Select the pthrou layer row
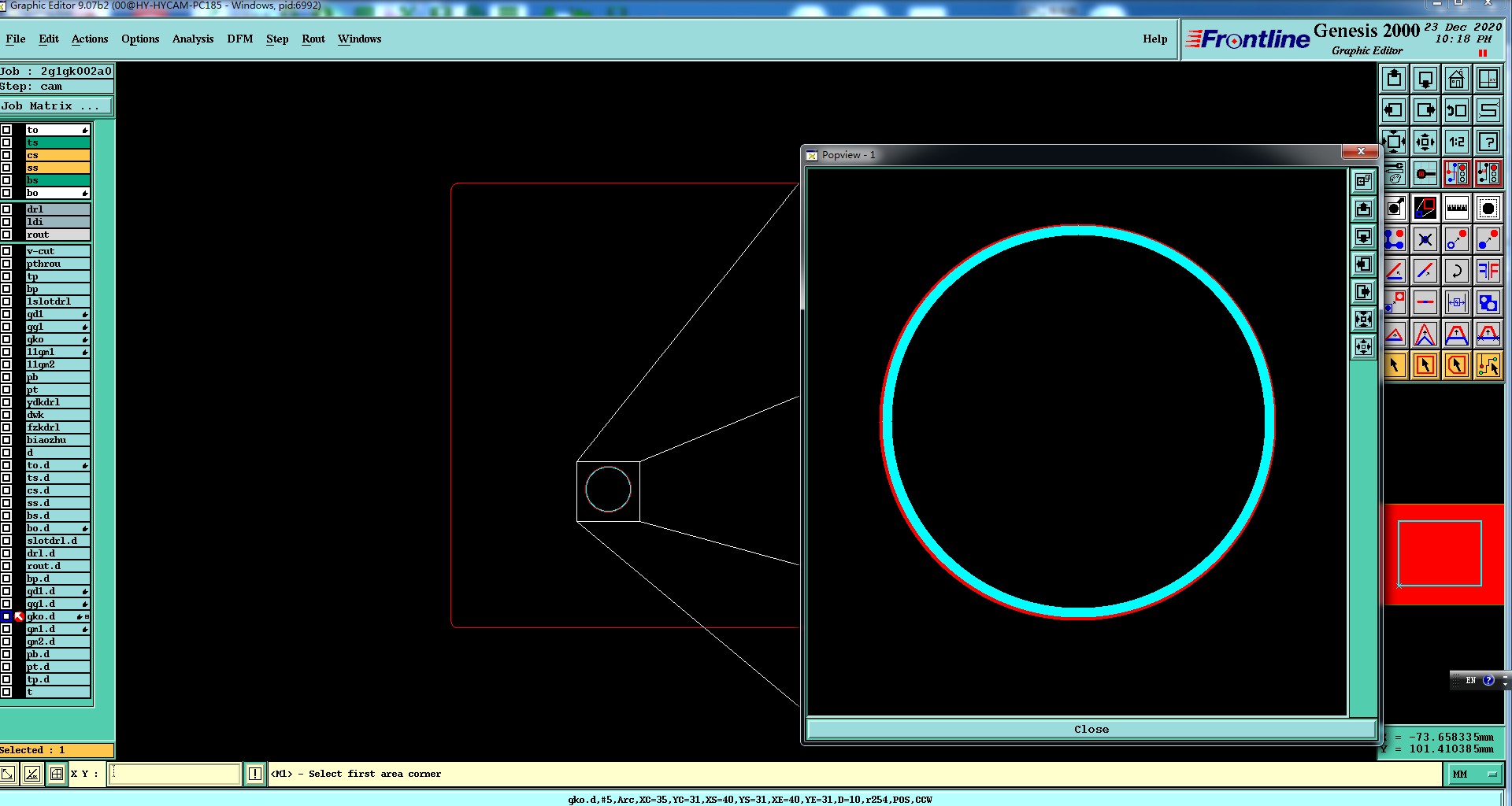The width and height of the screenshot is (1512, 806). pyautogui.click(x=57, y=264)
